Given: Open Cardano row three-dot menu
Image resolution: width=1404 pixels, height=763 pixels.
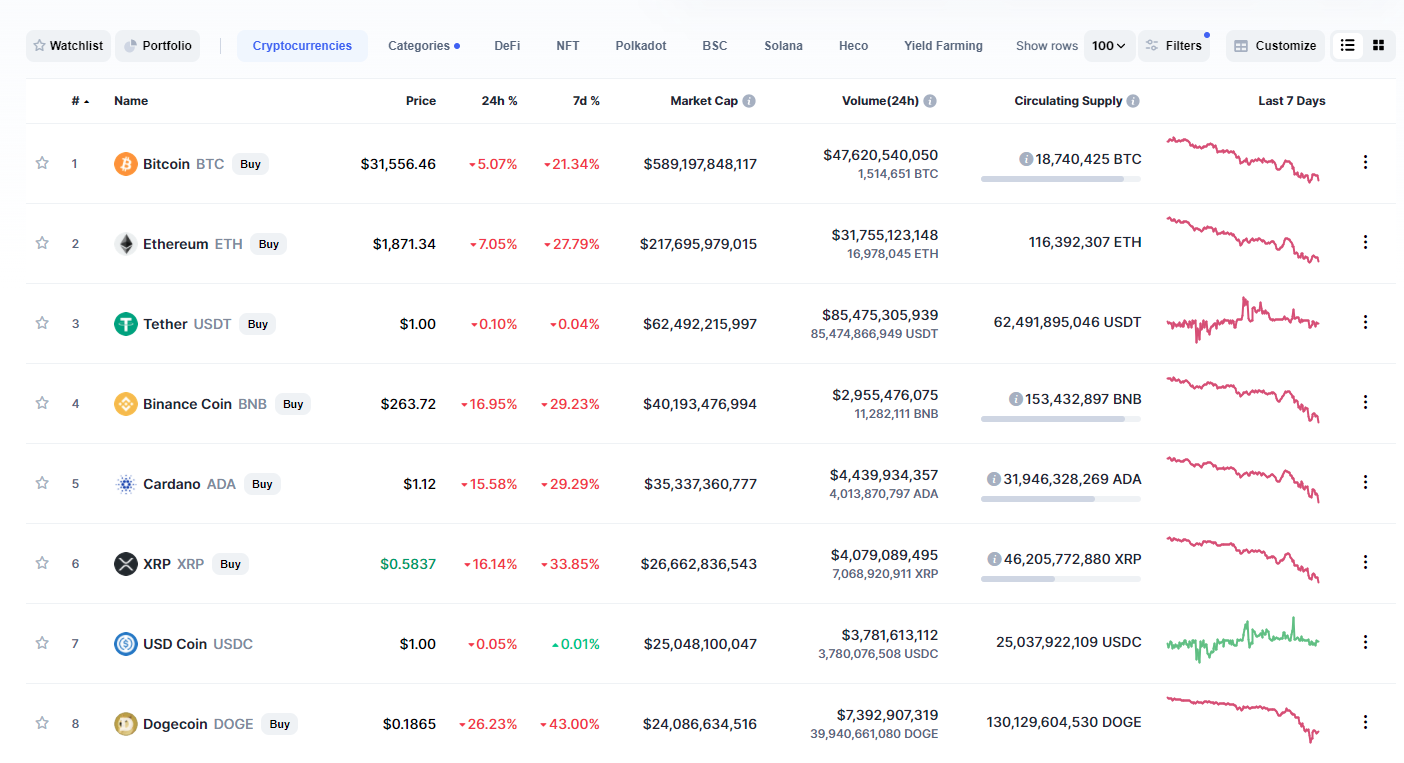Looking at the screenshot, I should (1365, 482).
